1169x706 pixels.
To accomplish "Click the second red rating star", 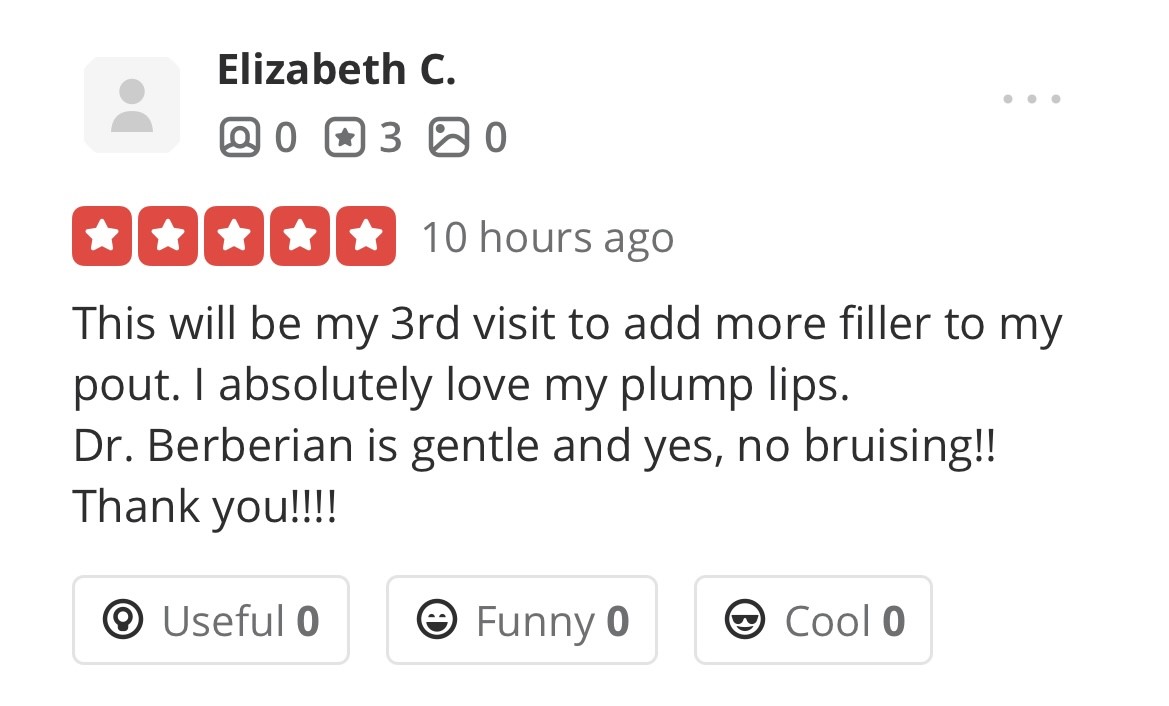I will pos(168,237).
